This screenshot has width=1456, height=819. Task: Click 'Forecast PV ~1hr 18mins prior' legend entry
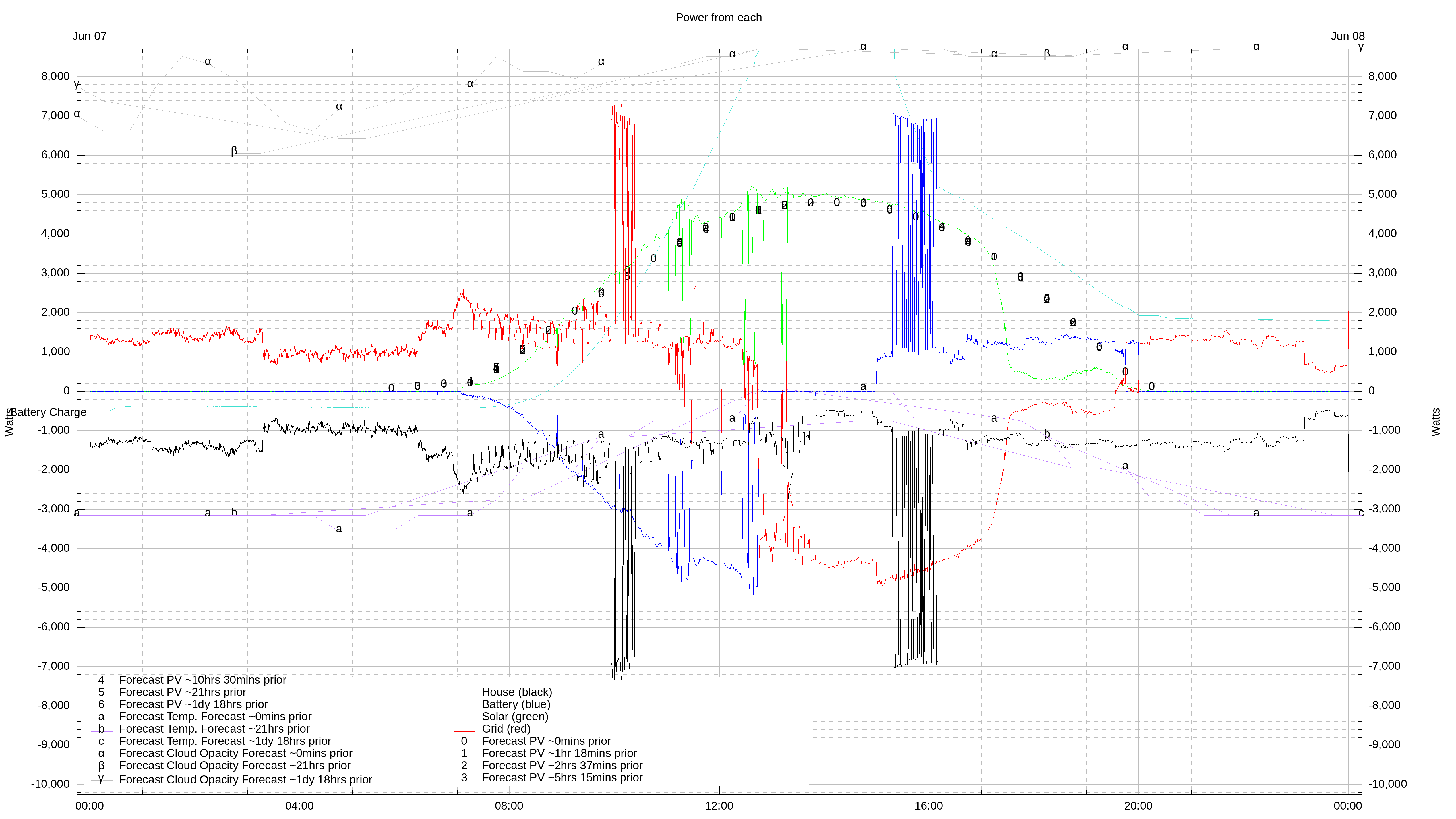pos(559,753)
